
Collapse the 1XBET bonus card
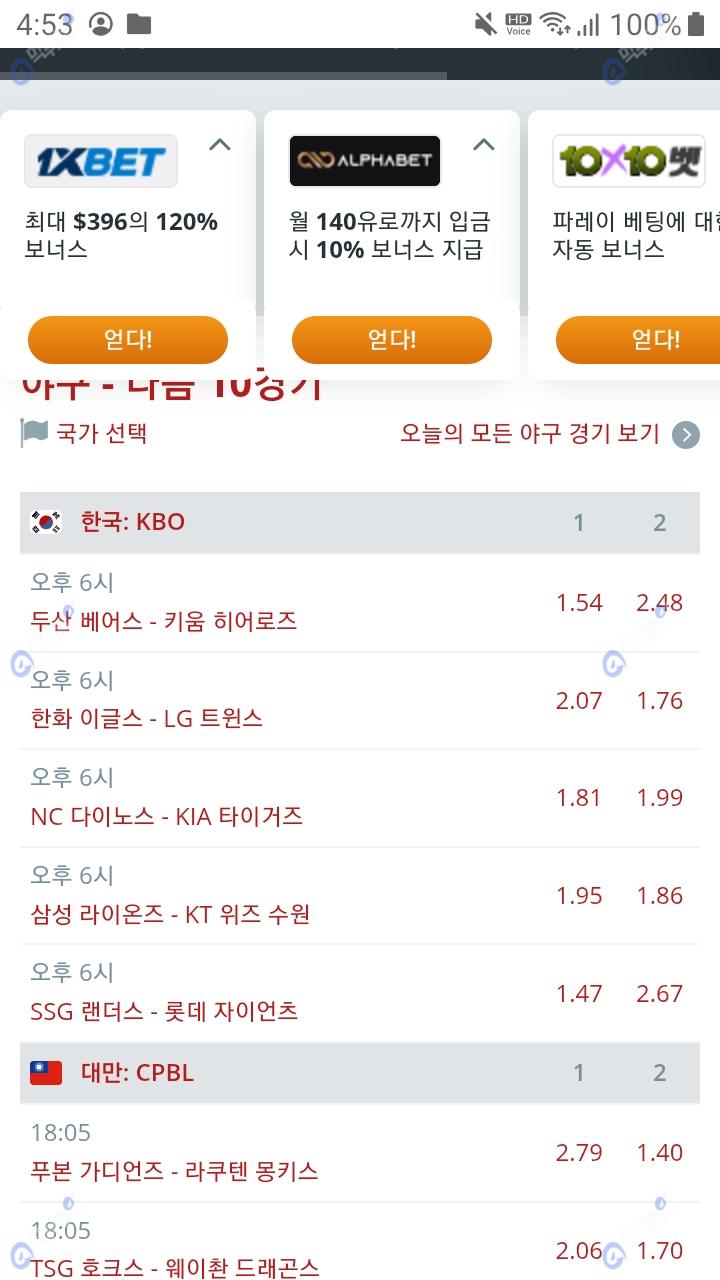[x=220, y=145]
